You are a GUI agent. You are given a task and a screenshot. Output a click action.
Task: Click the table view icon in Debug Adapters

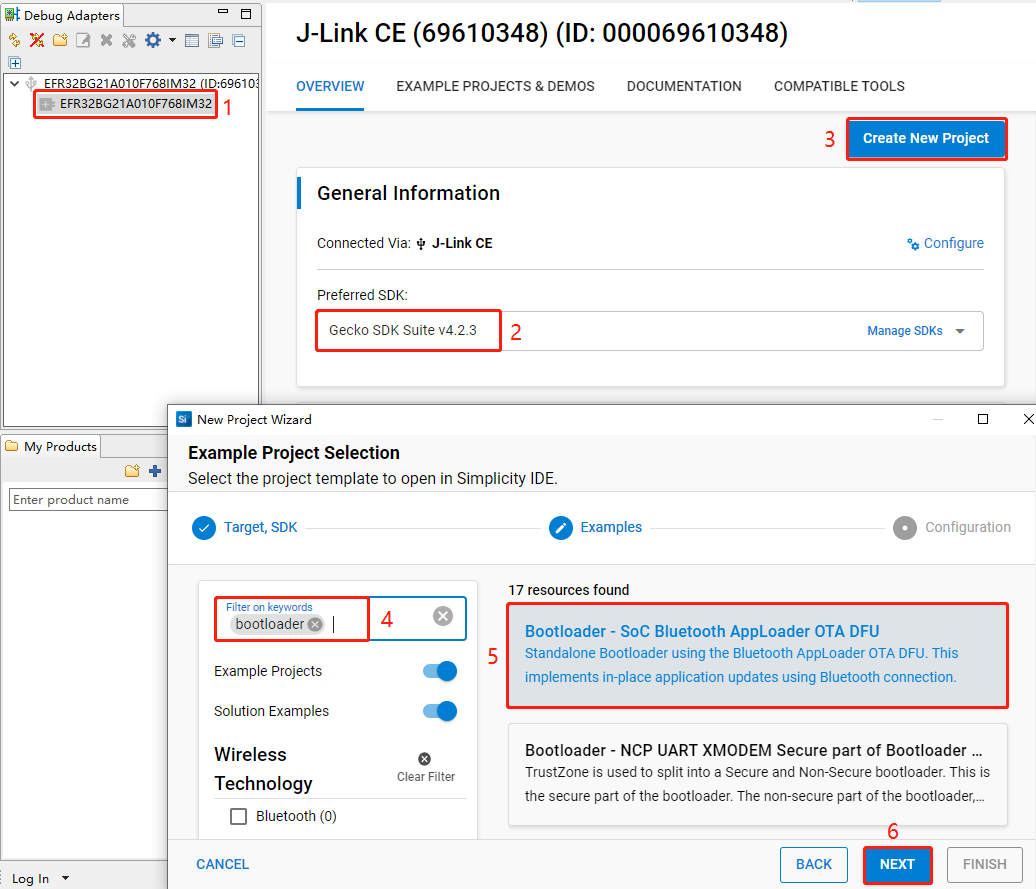click(x=192, y=40)
